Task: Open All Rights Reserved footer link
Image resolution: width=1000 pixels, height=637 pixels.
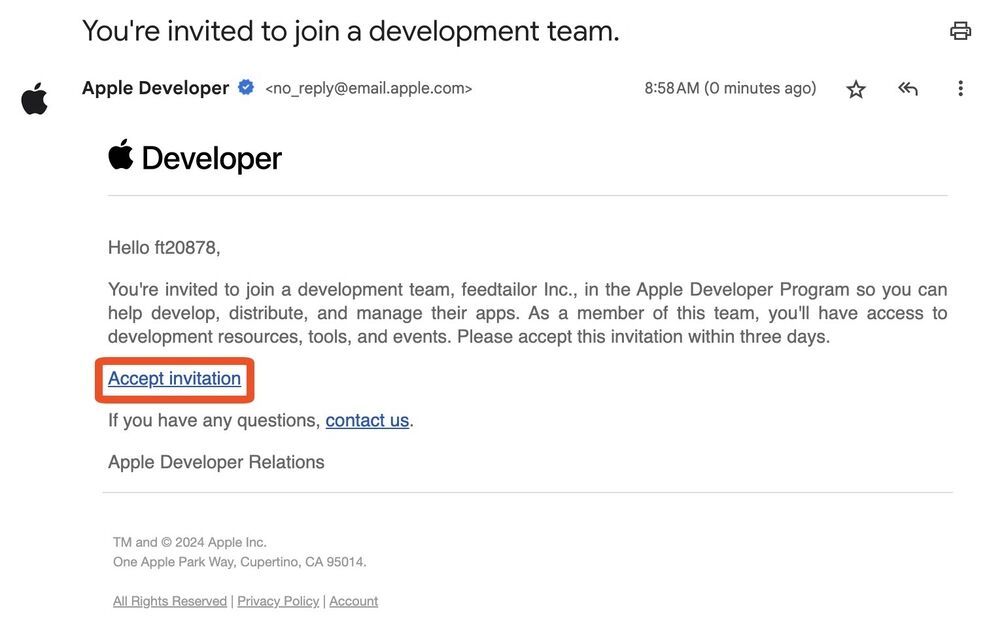Action: (x=170, y=601)
